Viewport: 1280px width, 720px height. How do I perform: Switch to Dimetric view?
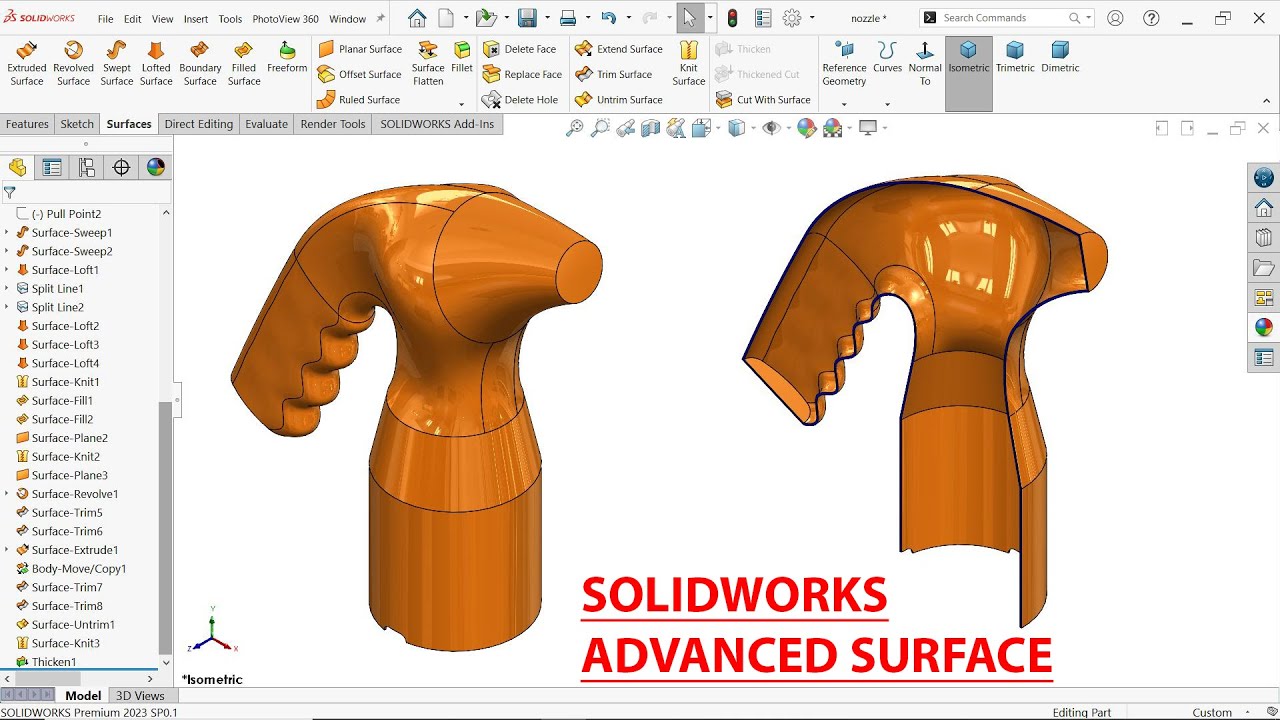click(x=1060, y=57)
